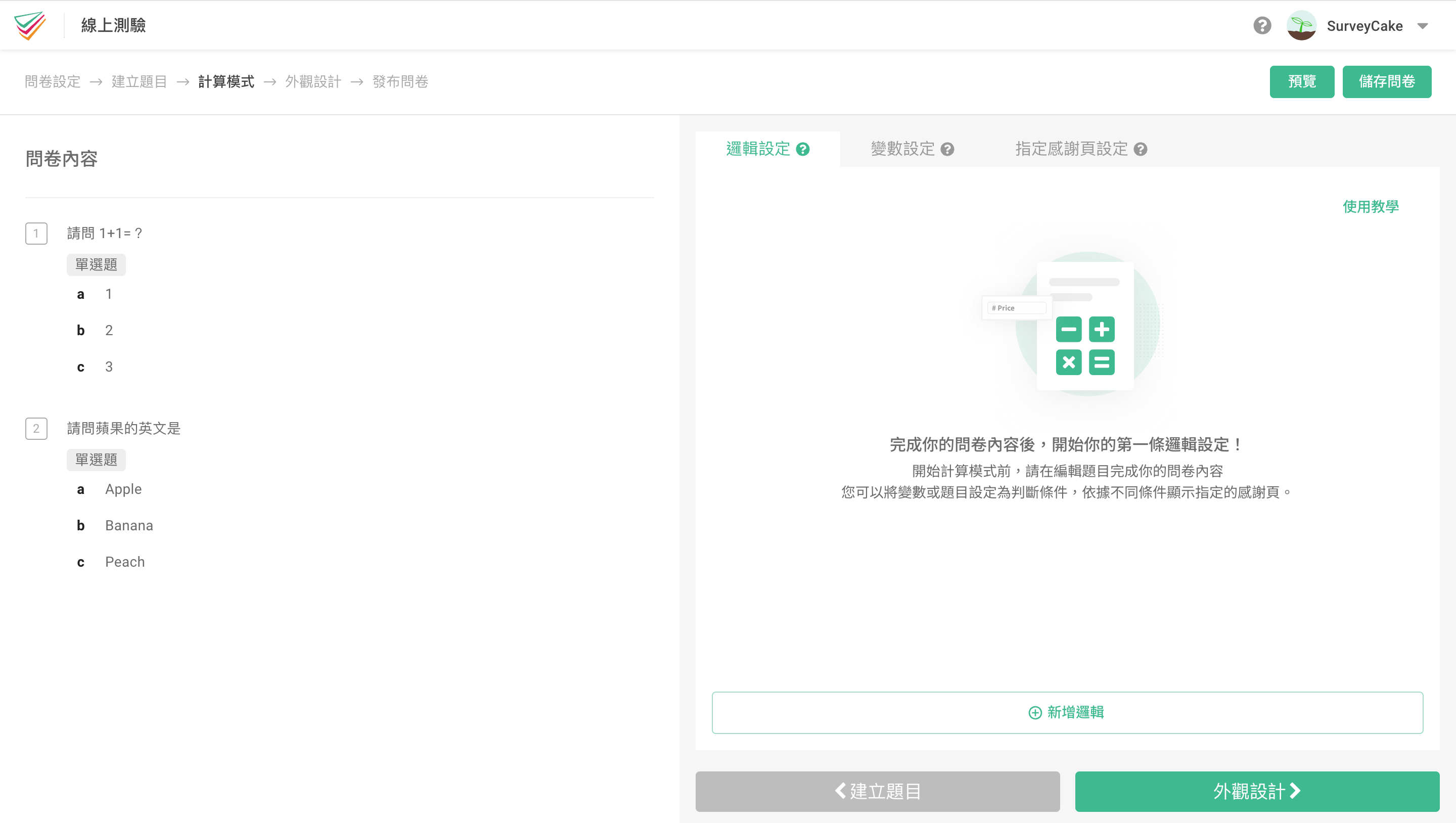Select 計算模式 breadcrumb step

tap(226, 81)
